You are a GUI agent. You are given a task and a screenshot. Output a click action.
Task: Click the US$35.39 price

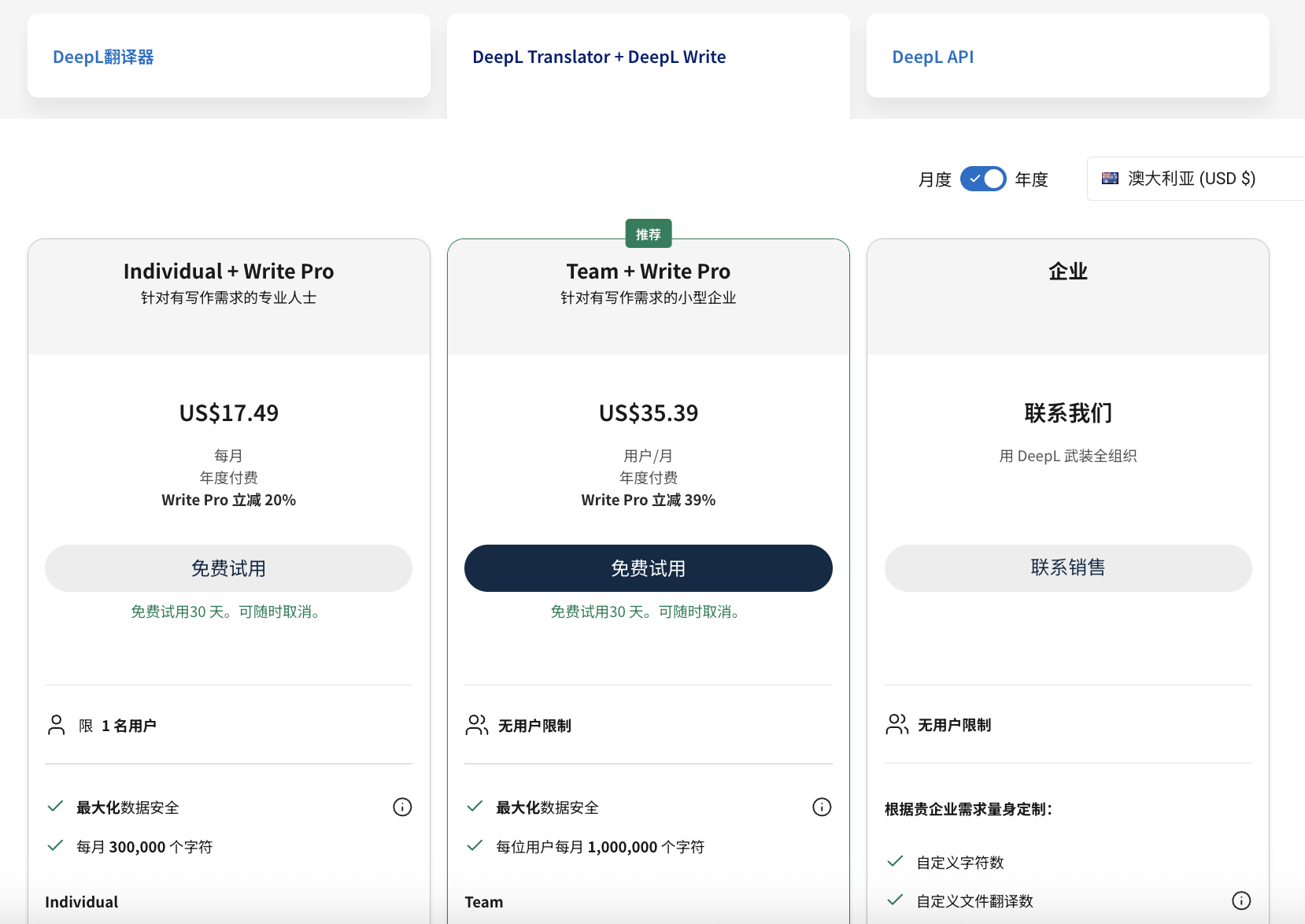(649, 413)
